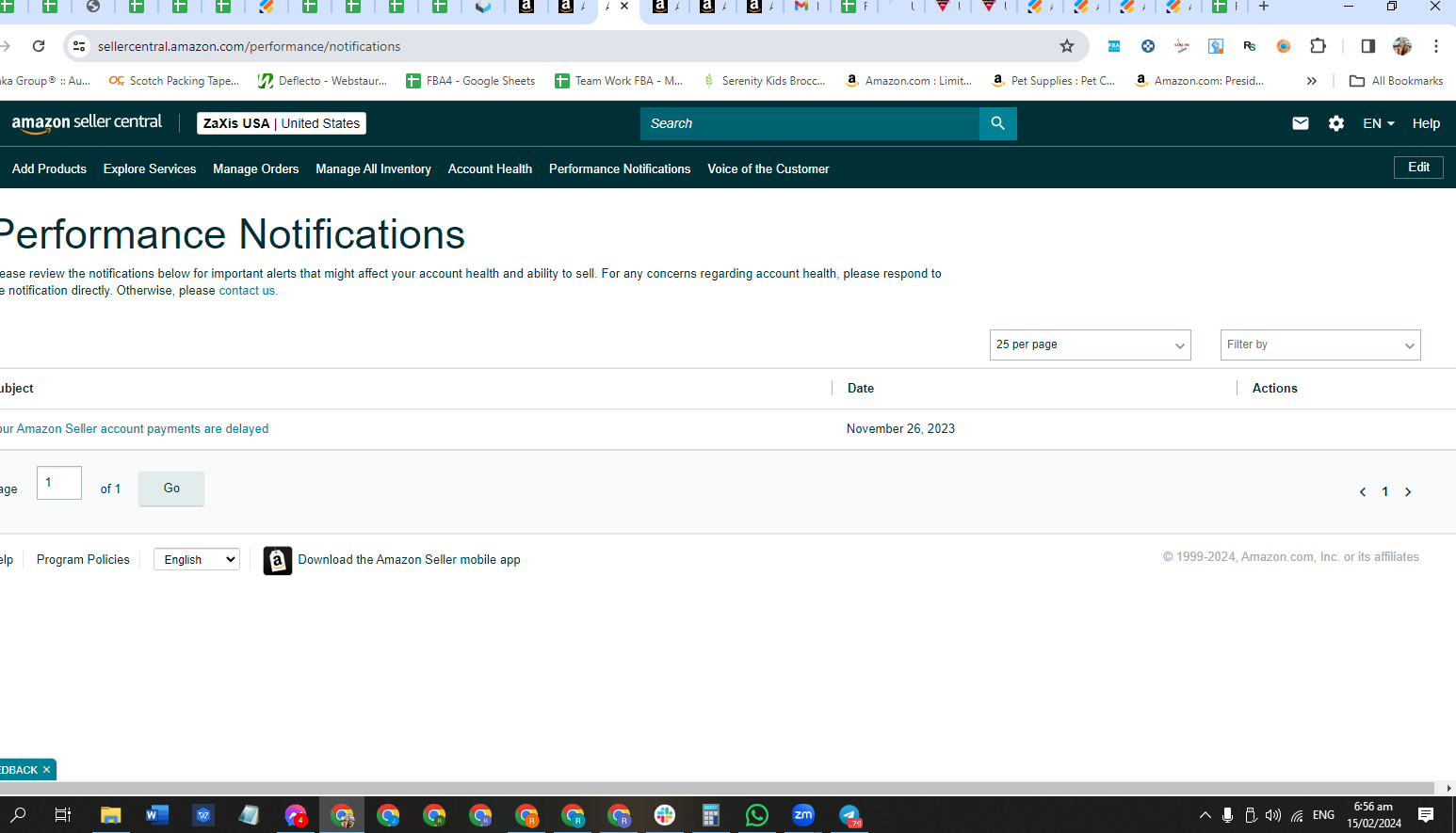Open Slack from the taskbar

coord(665,815)
